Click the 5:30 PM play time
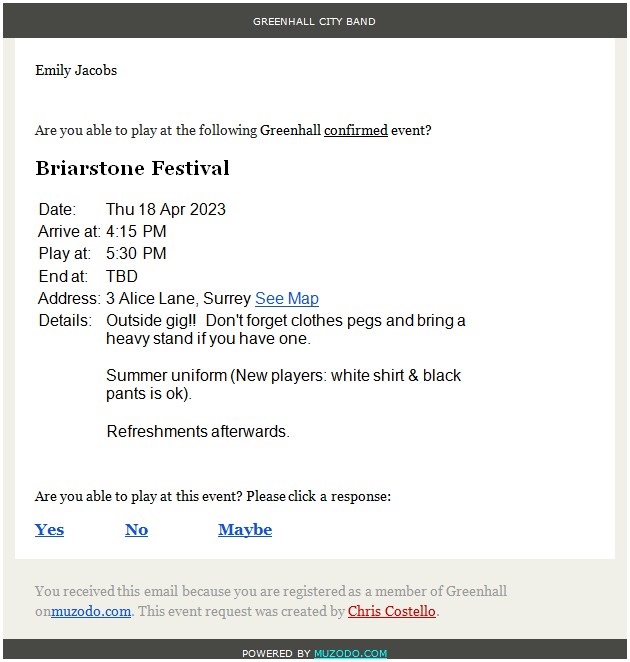The width and height of the screenshot is (630, 662). pyautogui.click(x=136, y=254)
